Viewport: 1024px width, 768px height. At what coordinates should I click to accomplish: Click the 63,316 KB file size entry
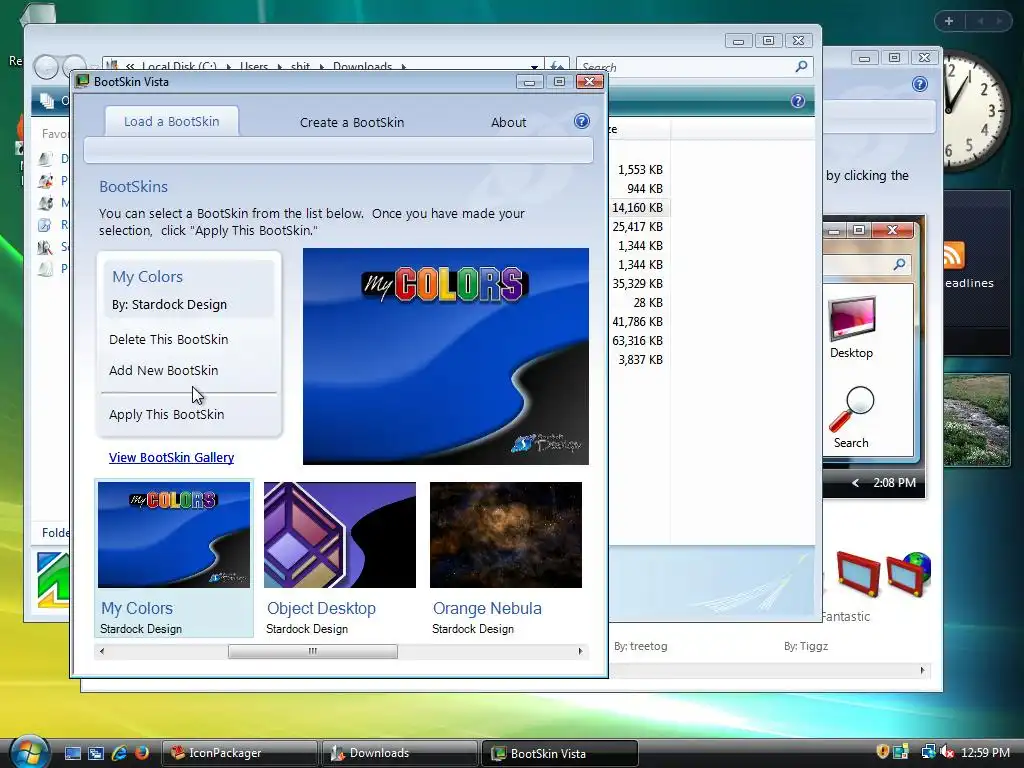[637, 341]
